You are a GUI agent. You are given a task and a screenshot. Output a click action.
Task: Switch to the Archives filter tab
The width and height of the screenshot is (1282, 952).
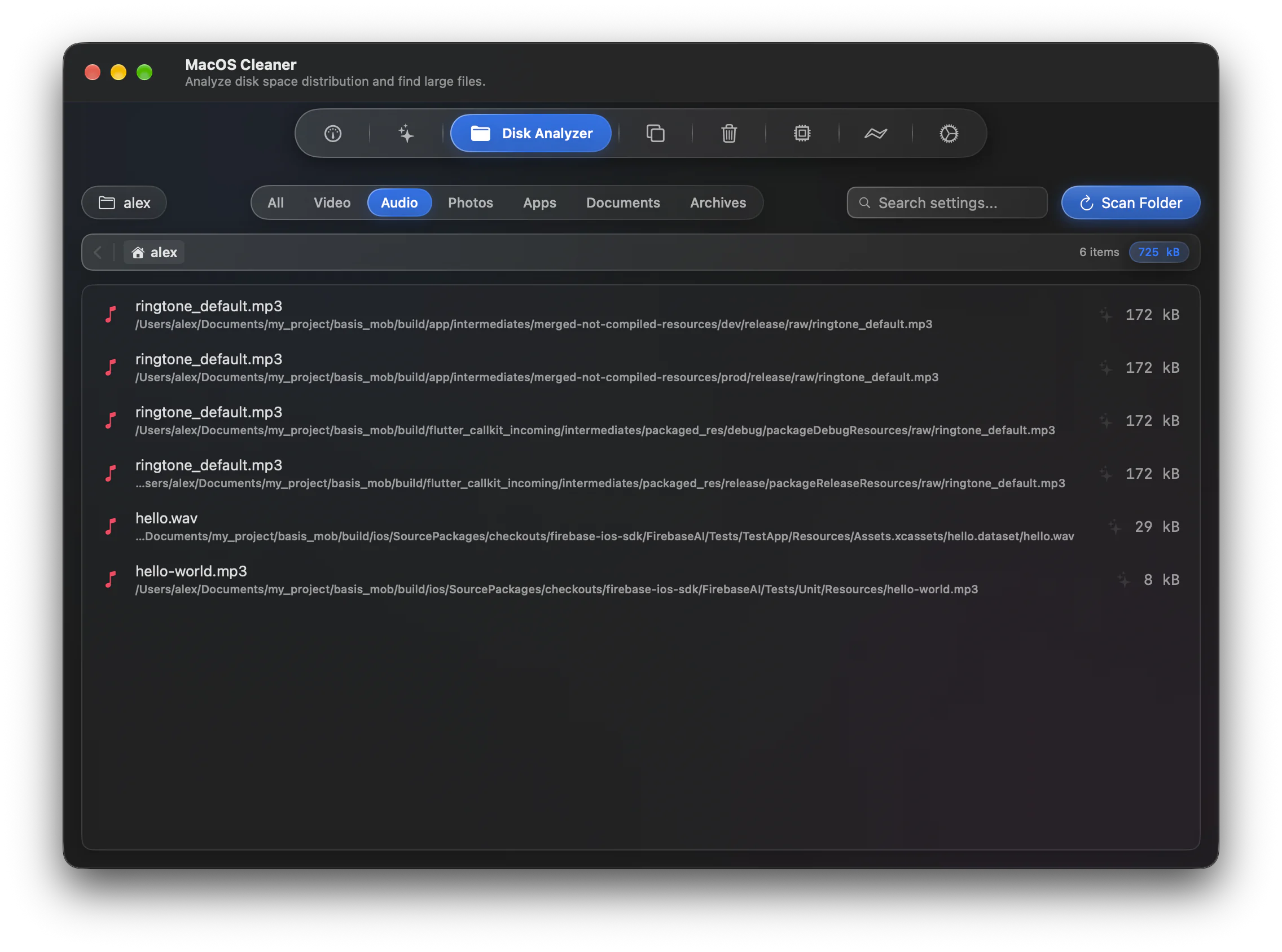click(718, 203)
